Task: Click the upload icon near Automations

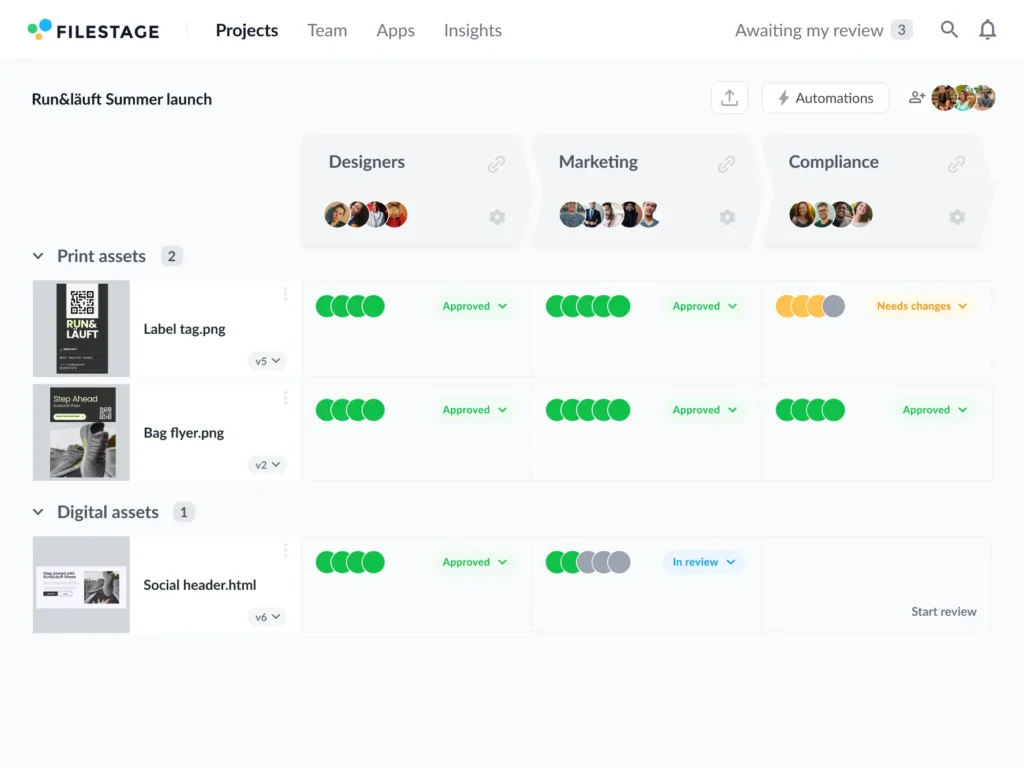Action: point(729,97)
